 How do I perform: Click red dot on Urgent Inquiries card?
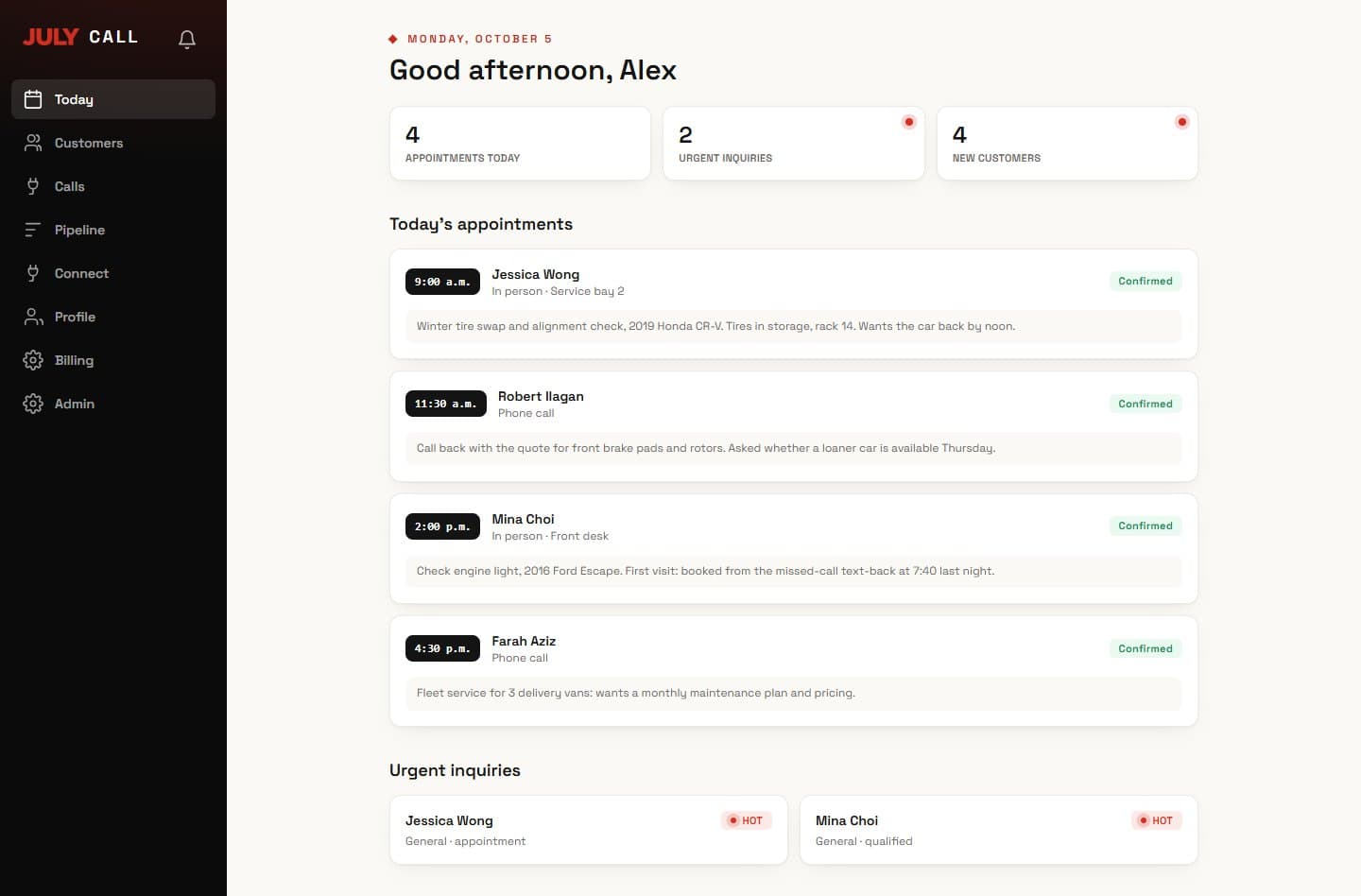pyautogui.click(x=908, y=122)
